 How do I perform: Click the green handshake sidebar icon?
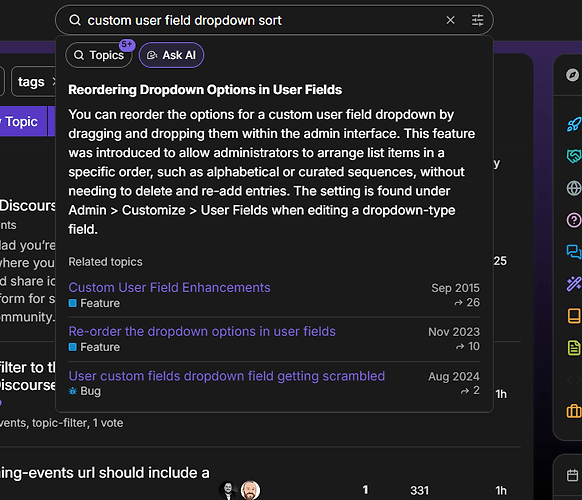tap(574, 156)
